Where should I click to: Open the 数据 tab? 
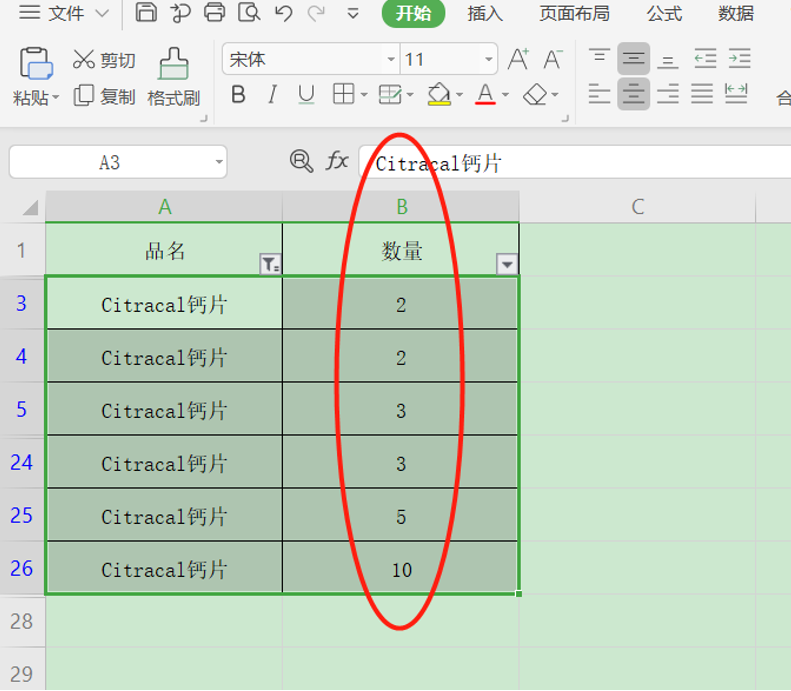click(736, 14)
